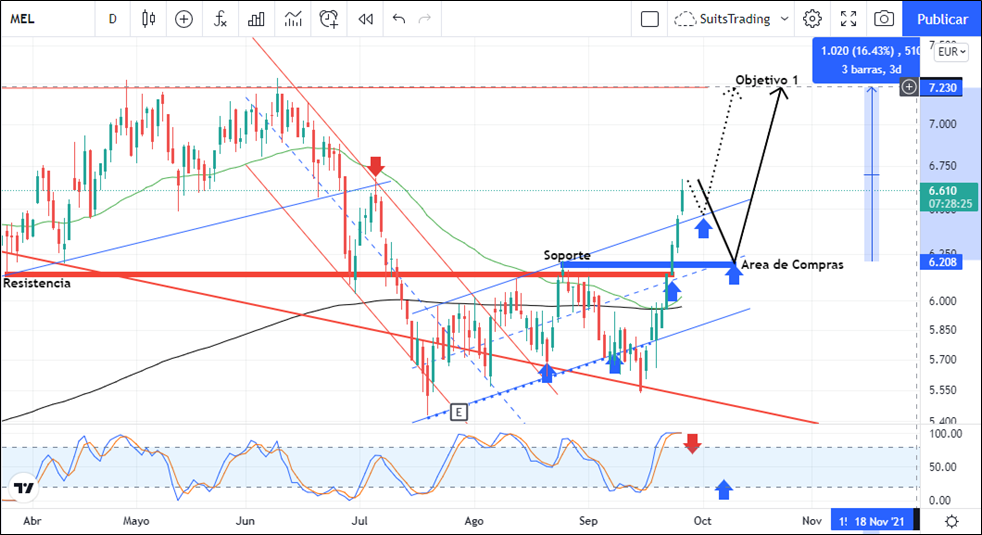This screenshot has height=535, width=982.
Task: Expand the EUR currency dropdown
Action: (949, 51)
